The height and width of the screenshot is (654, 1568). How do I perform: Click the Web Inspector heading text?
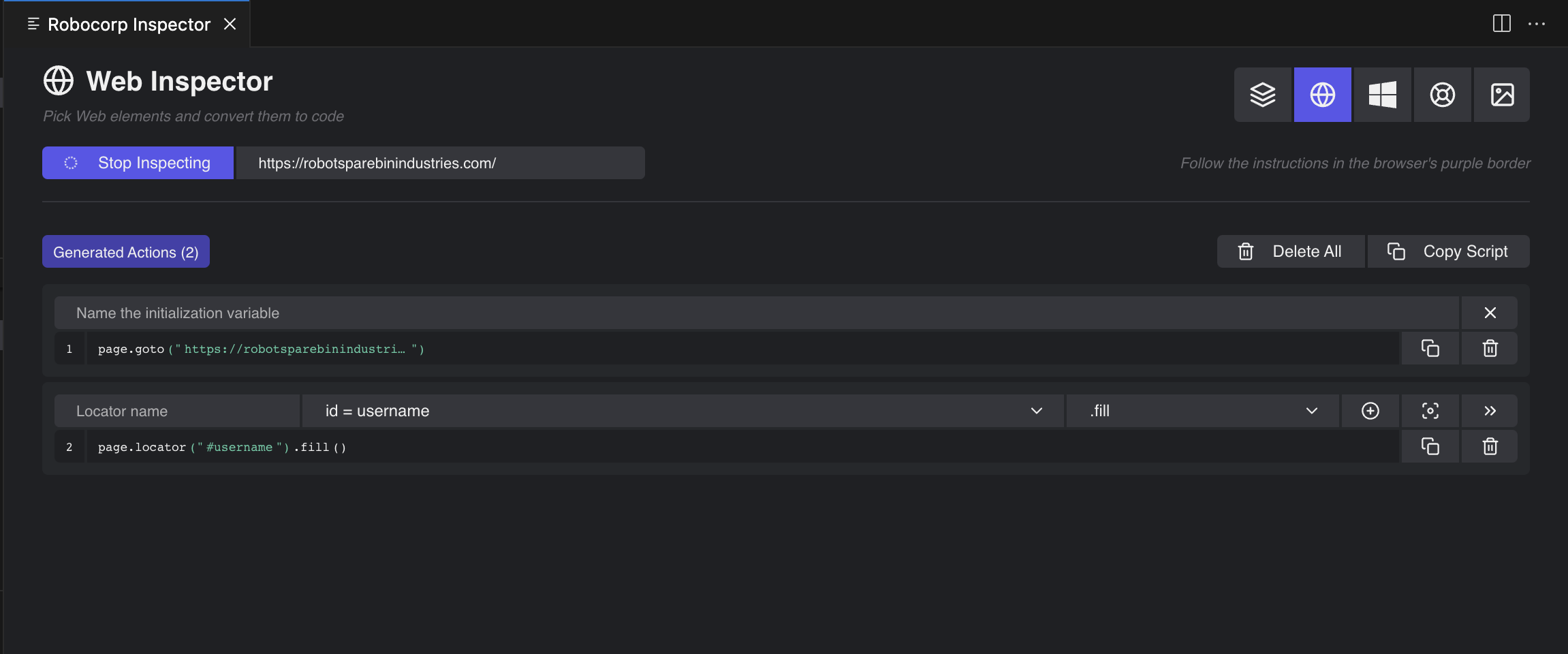(179, 81)
